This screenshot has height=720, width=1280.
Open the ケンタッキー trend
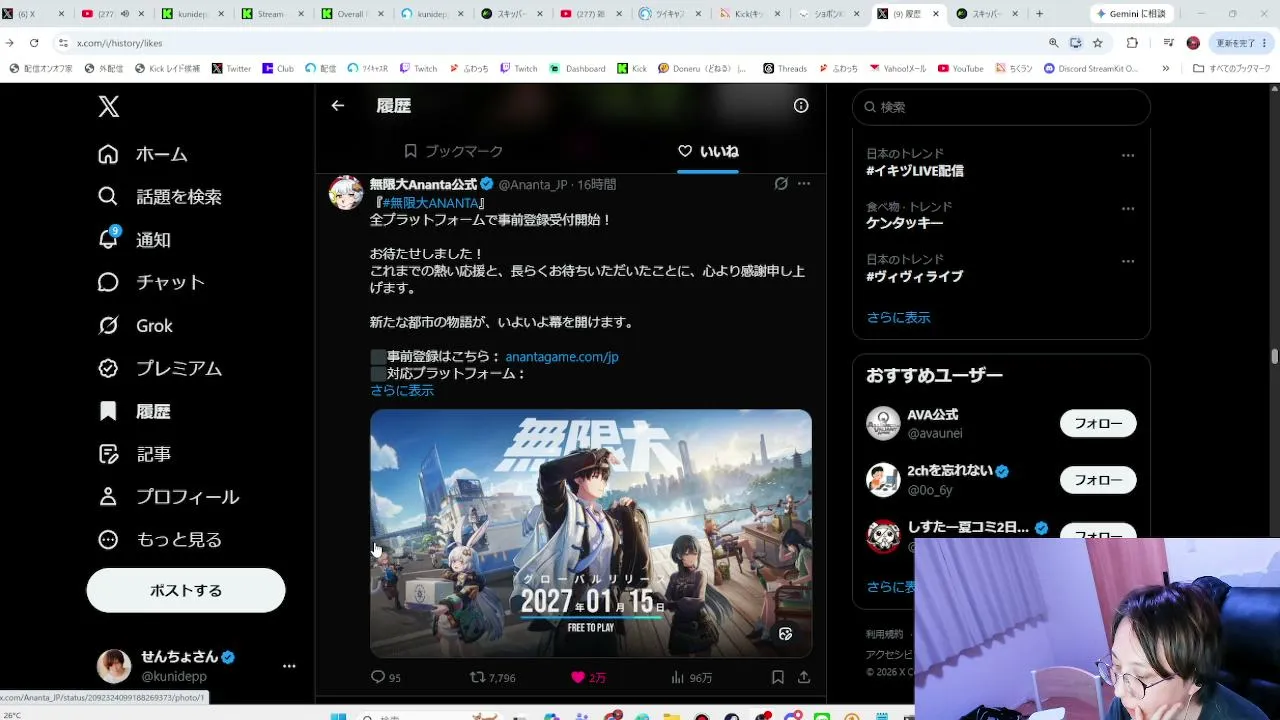[905, 224]
